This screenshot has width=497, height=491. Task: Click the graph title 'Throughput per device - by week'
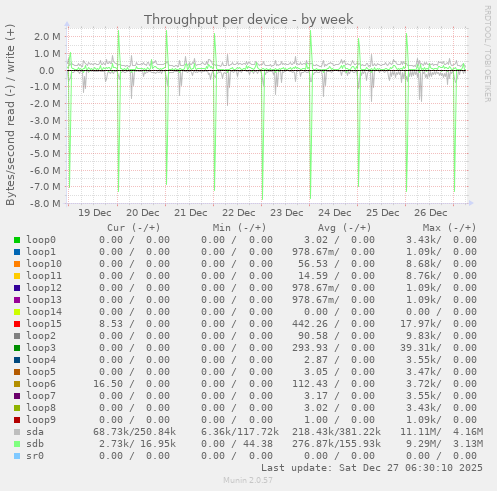(248, 20)
